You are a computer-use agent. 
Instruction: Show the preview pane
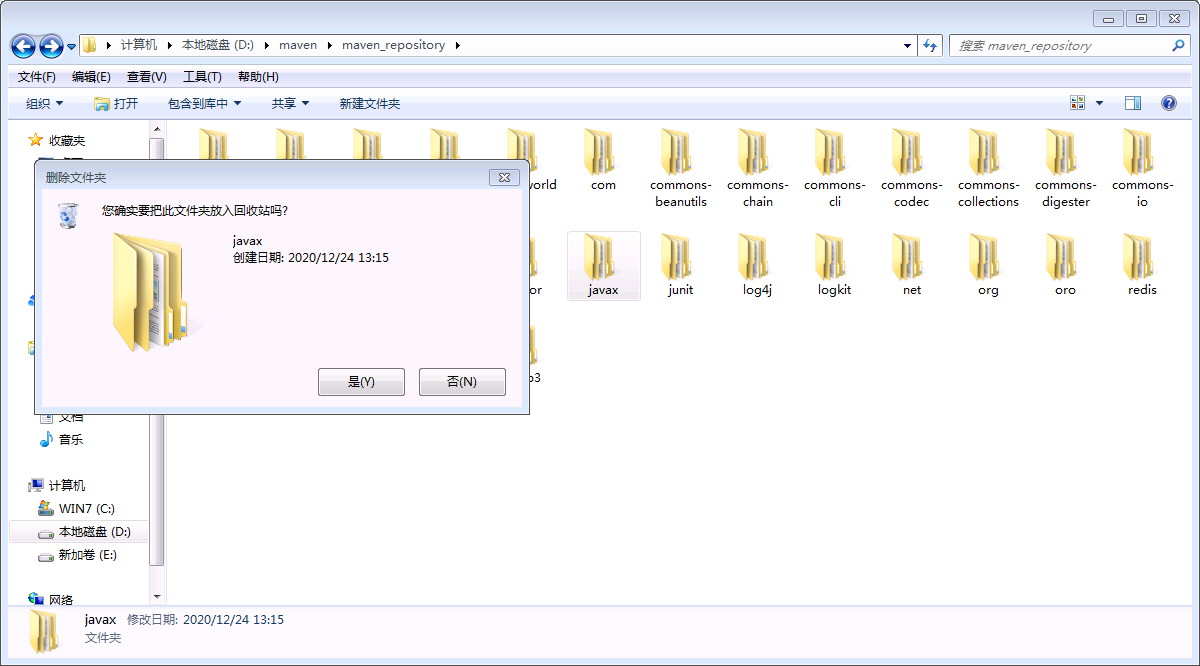tap(1133, 103)
